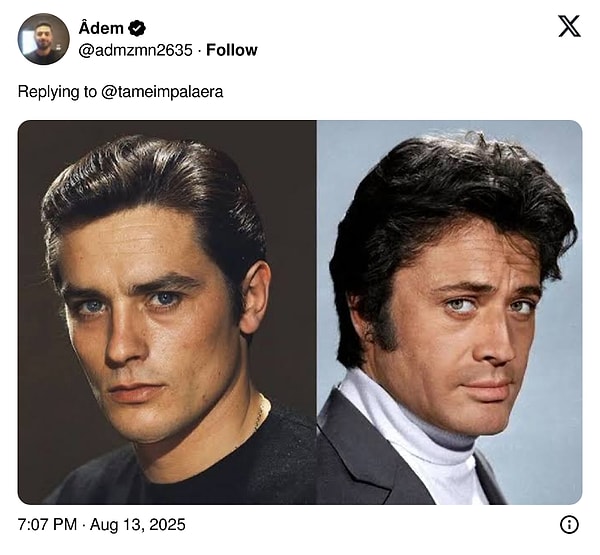Click the Aug 13, 2025 date
Image resolution: width=600 pixels, height=555 pixels.
[138, 524]
